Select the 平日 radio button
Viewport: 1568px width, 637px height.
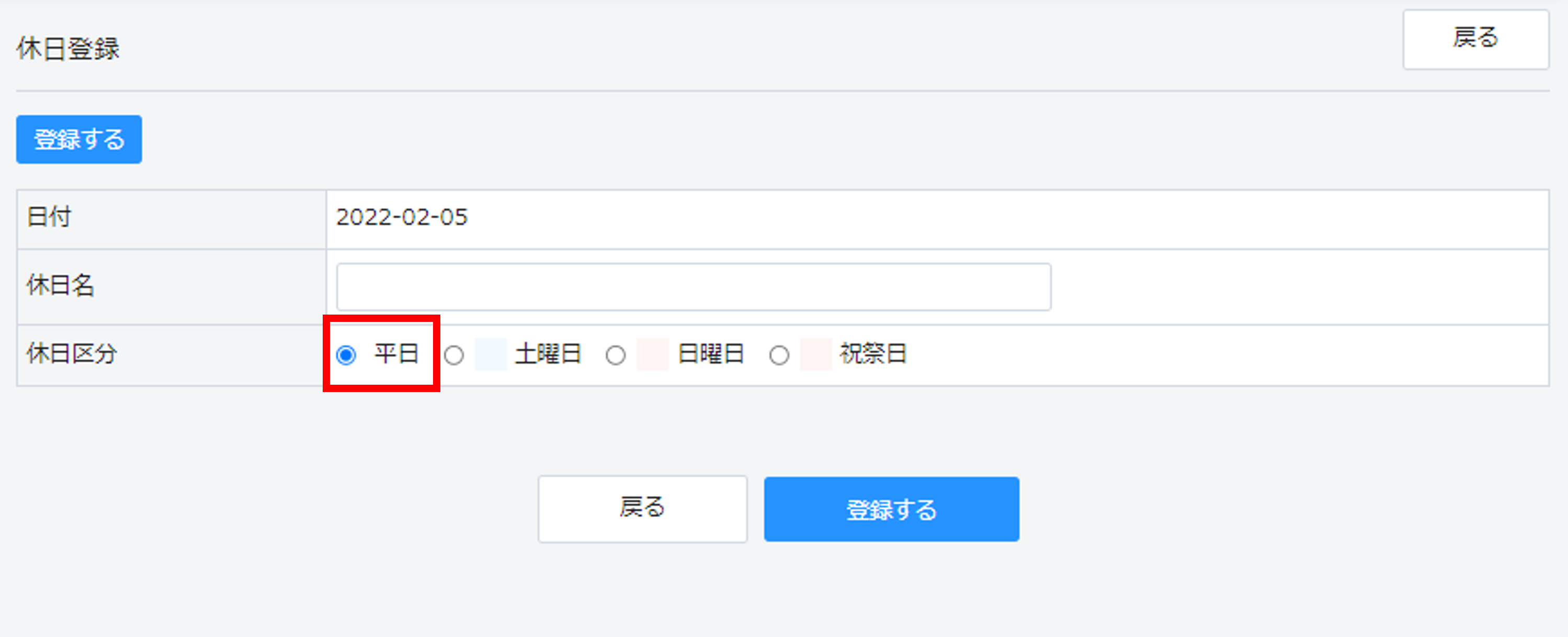point(346,354)
